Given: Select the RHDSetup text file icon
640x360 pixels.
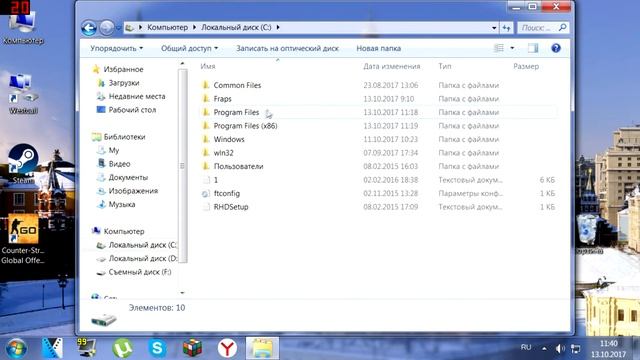Looking at the screenshot, I should pos(206,207).
